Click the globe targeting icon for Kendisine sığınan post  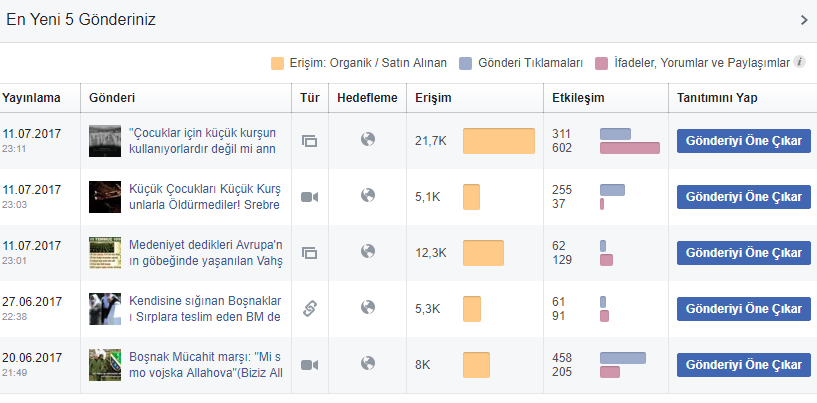[x=368, y=307]
